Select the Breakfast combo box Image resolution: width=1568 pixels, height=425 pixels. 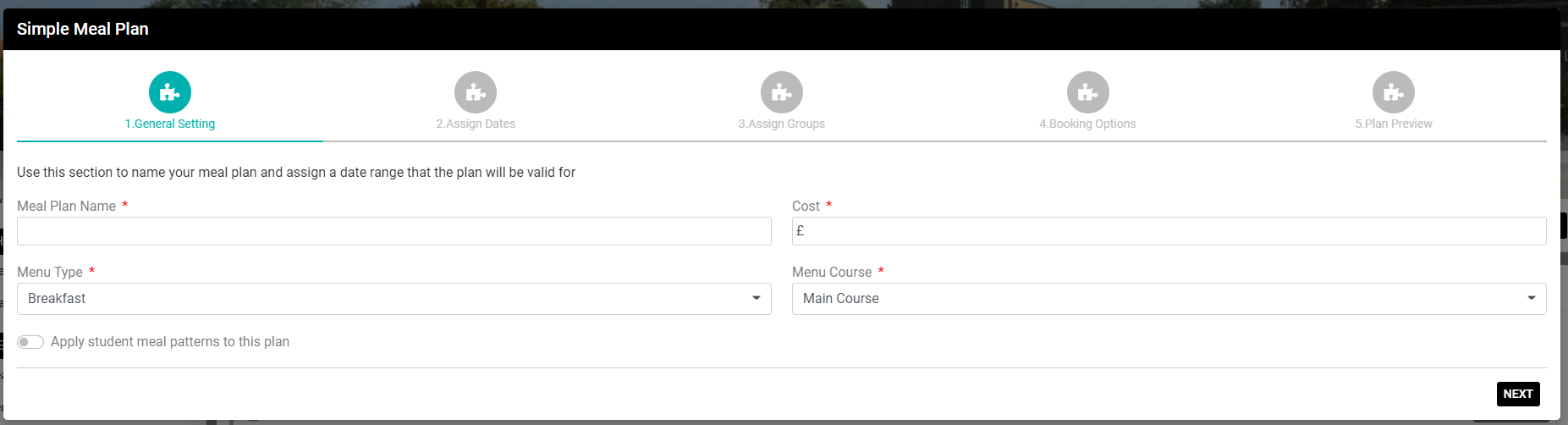(381, 299)
